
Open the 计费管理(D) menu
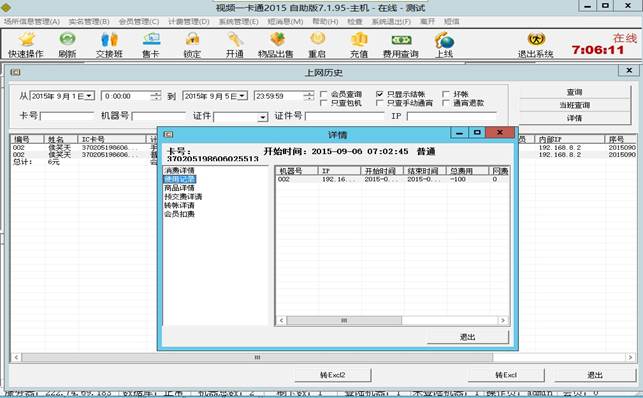click(189, 21)
